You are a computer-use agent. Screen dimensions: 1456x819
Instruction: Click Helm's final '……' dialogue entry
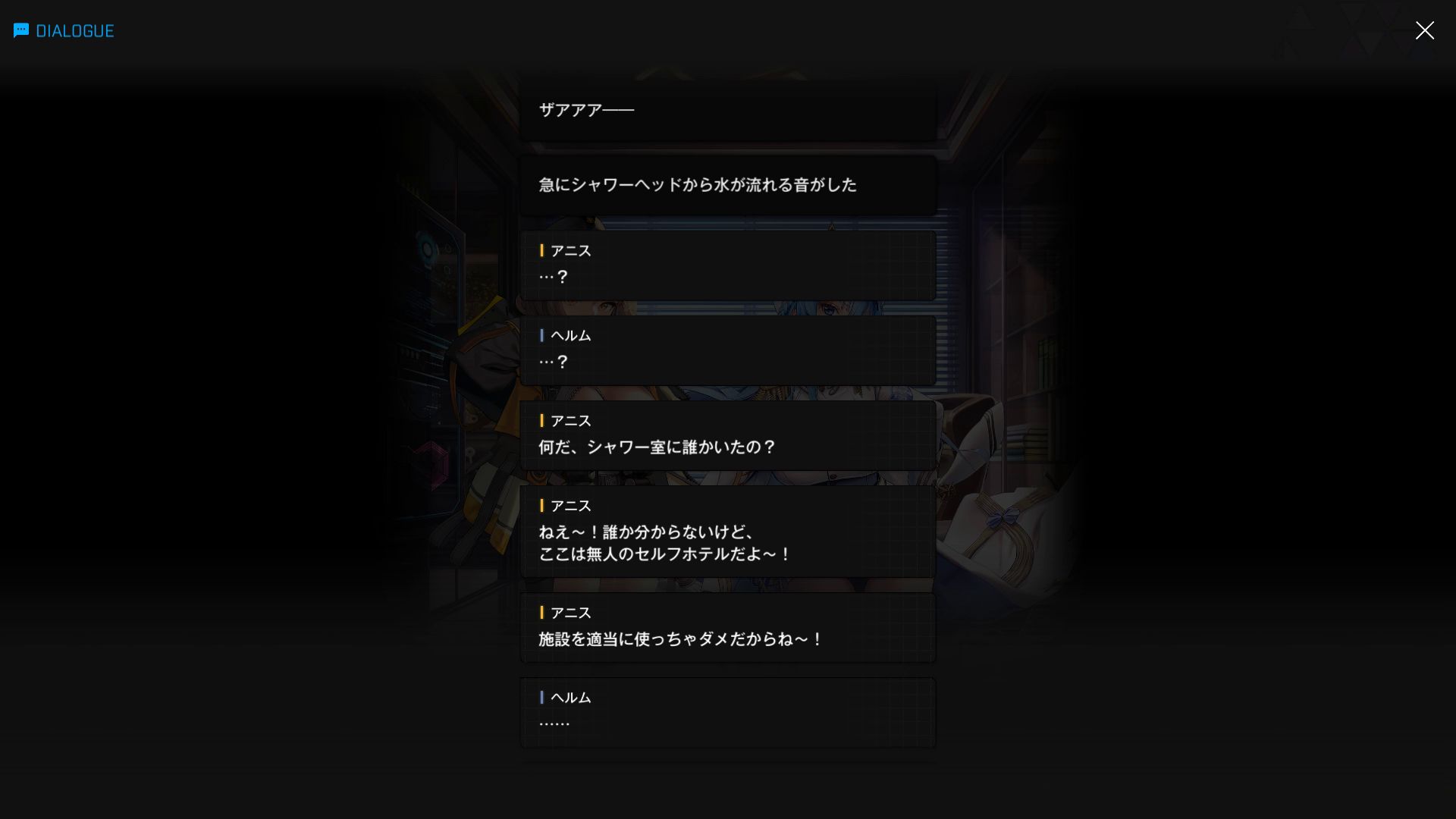pos(728,712)
